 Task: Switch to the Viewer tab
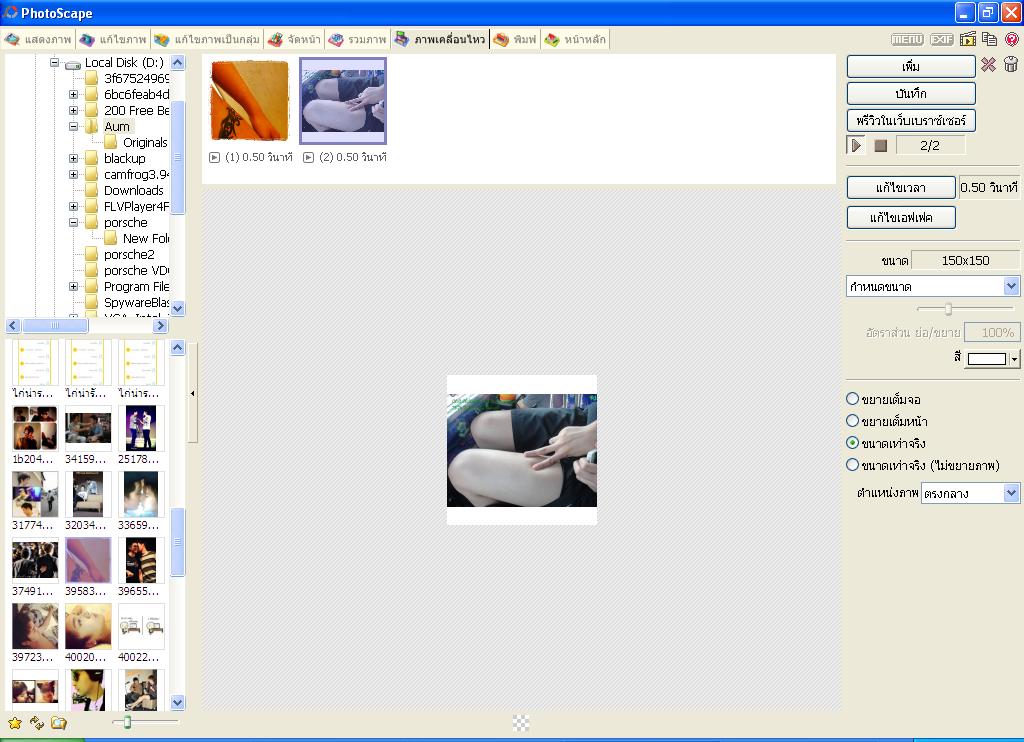tap(38, 39)
